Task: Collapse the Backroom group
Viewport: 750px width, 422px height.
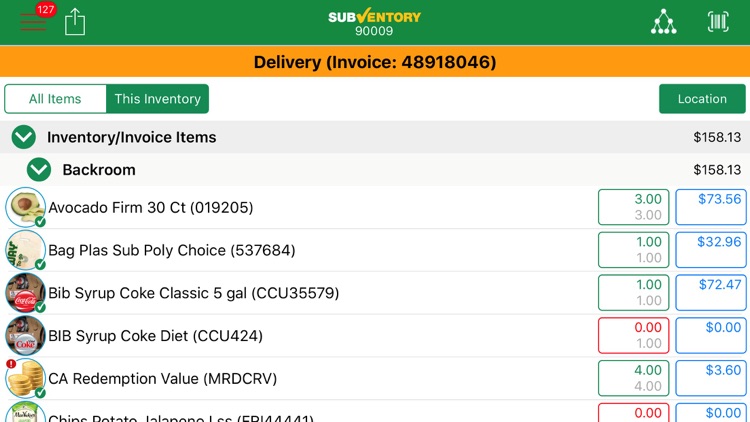Action: (39, 170)
